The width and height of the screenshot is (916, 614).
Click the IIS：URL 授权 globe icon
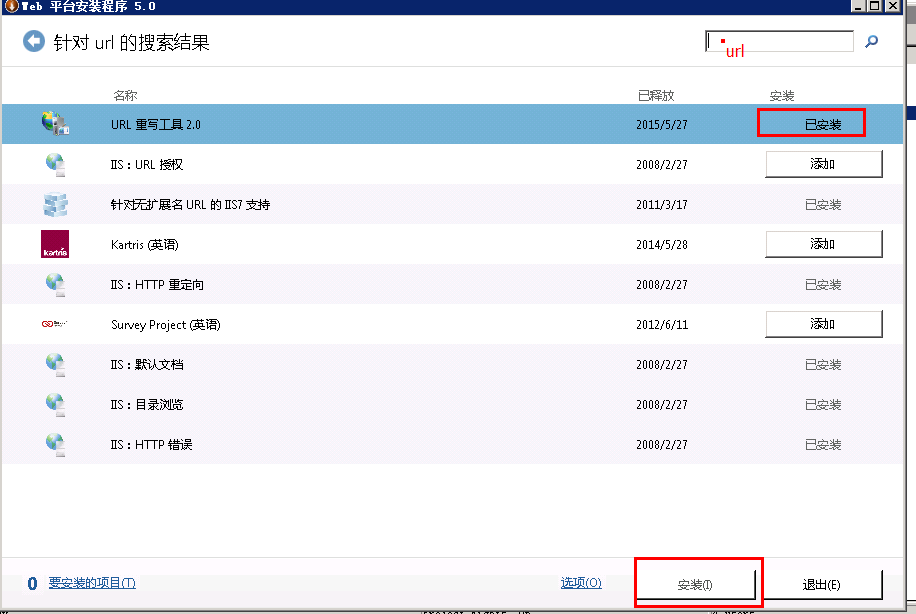(x=55, y=164)
